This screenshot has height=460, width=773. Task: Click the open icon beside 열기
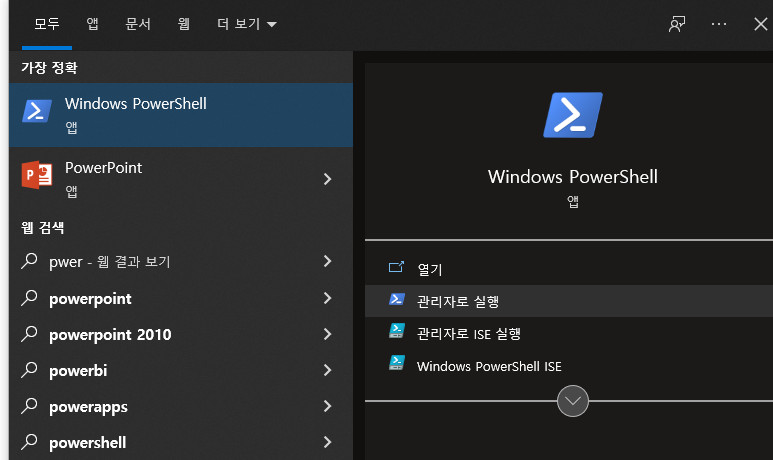coord(396,267)
